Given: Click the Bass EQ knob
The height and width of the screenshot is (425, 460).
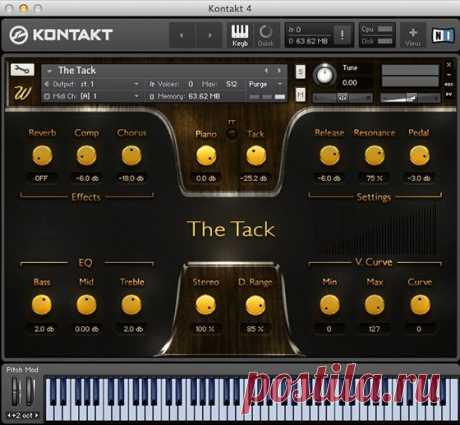Looking at the screenshot, I should (42, 305).
